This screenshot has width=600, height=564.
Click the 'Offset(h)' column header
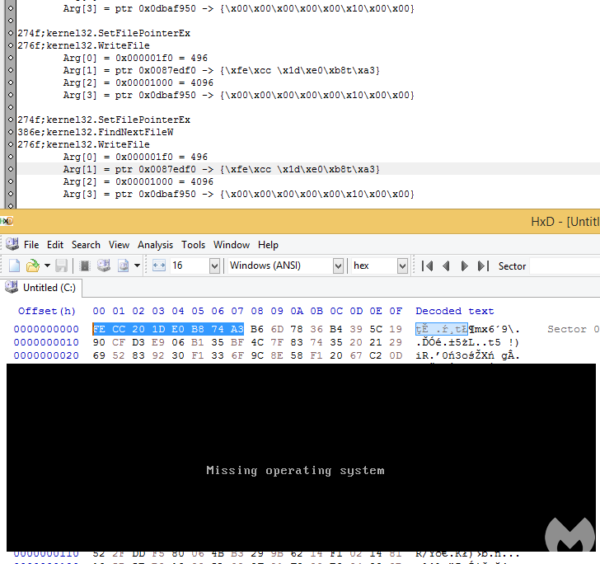(47, 311)
